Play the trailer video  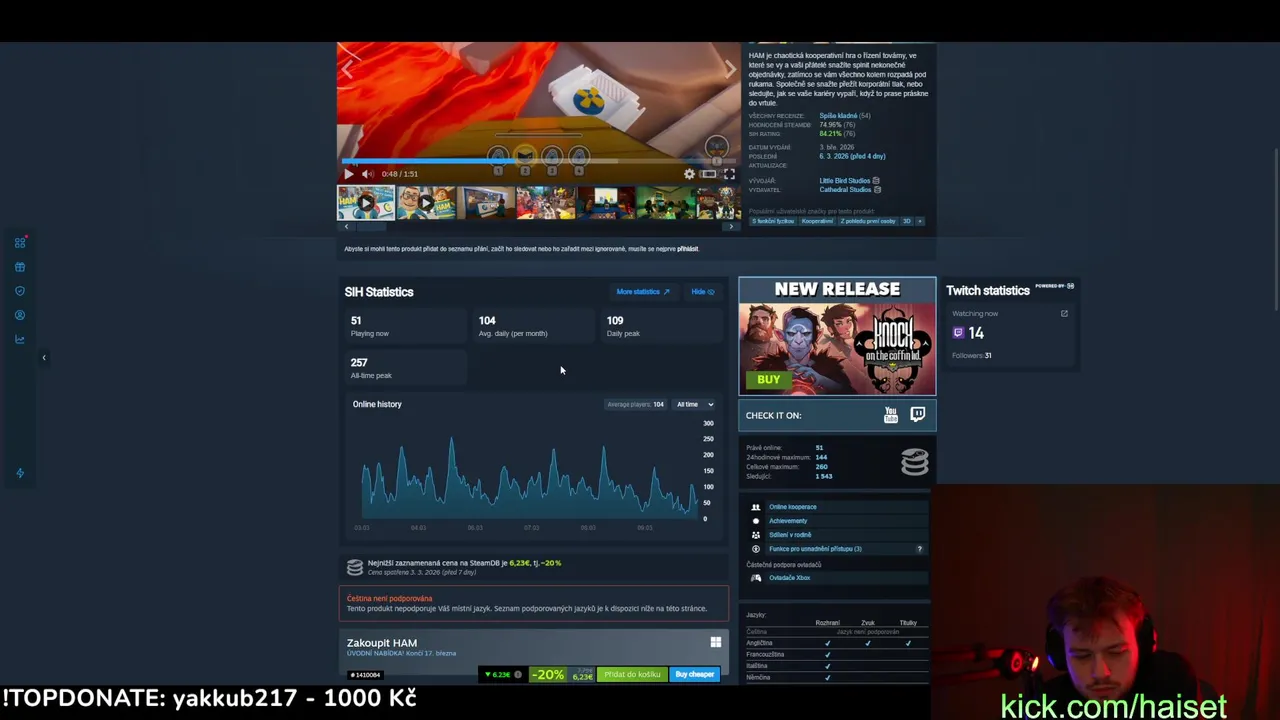(349, 174)
